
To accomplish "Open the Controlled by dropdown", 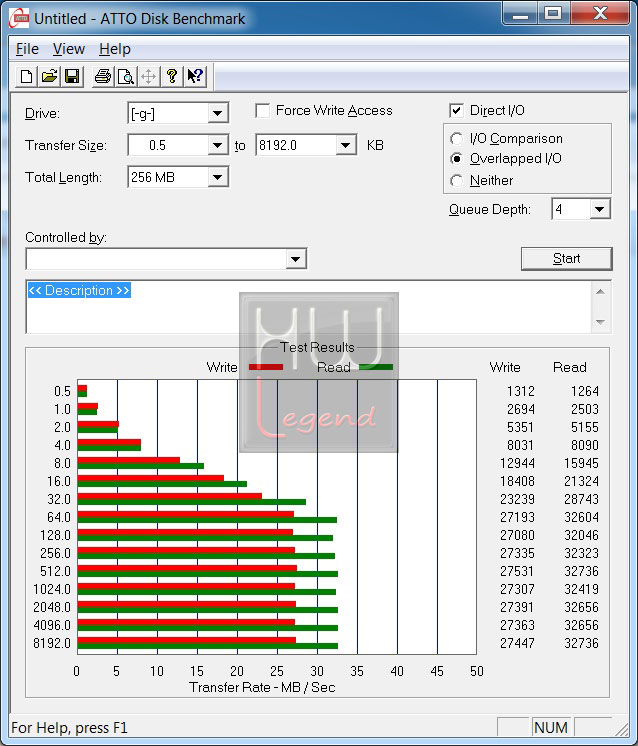I will point(295,259).
